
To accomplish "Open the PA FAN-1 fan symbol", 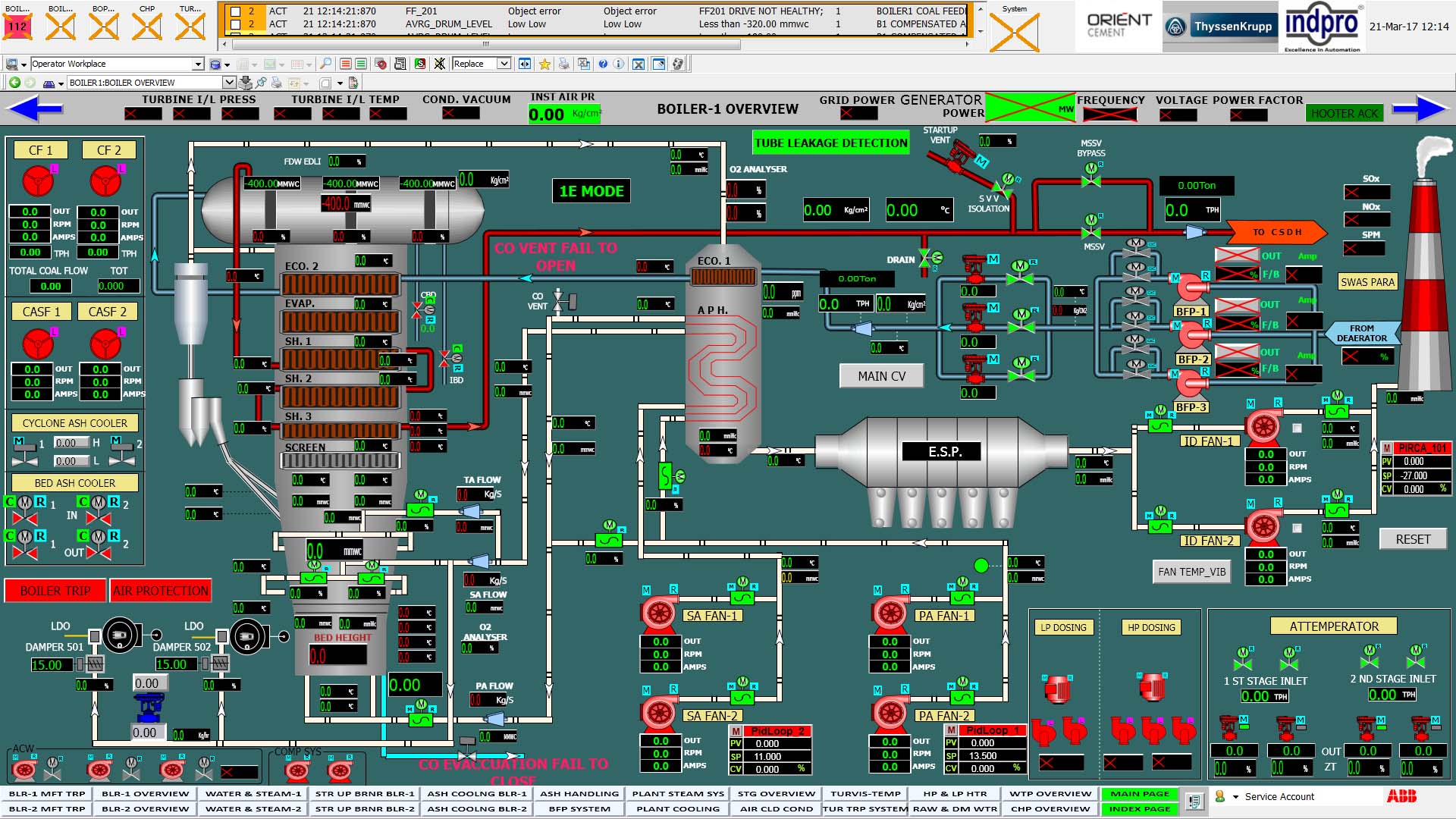I will [x=890, y=613].
